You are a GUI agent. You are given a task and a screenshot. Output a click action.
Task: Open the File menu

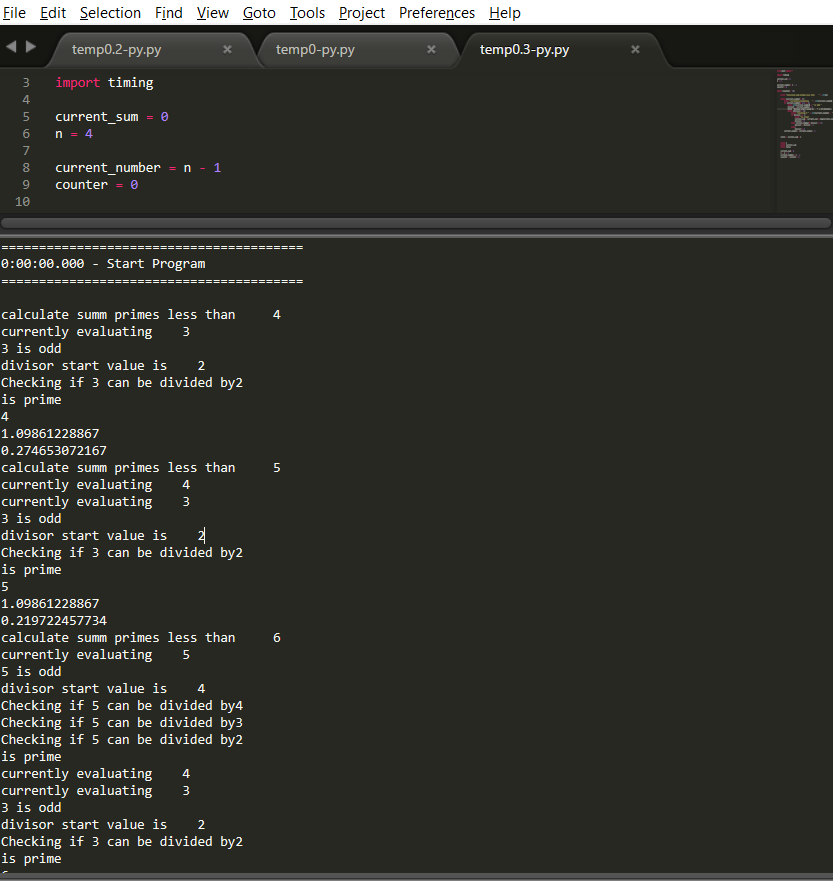[14, 12]
